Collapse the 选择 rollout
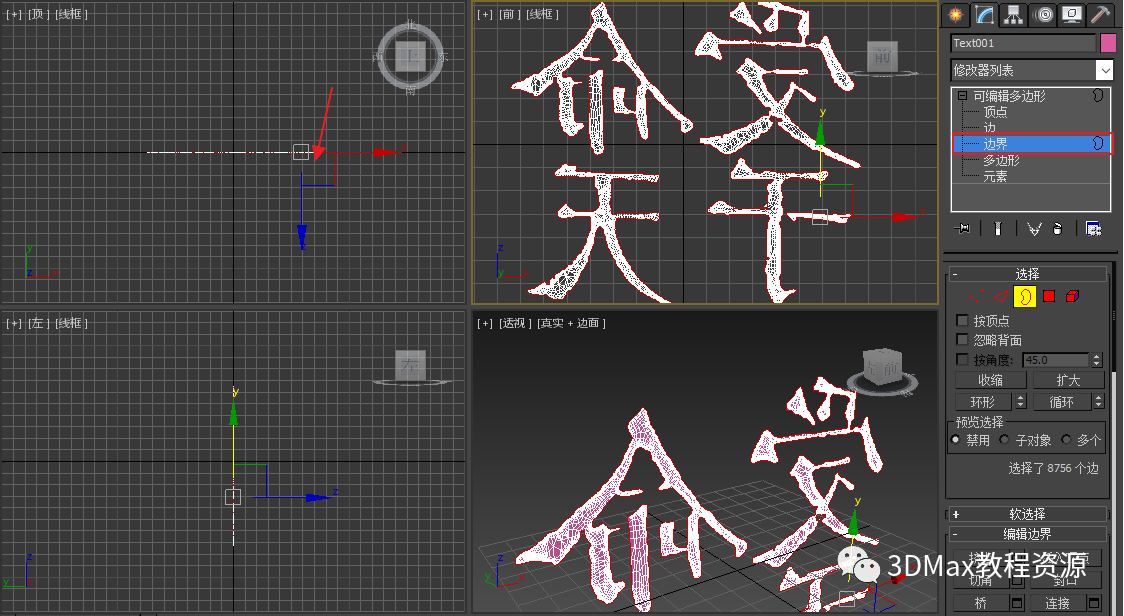Screen dimensions: 1124x616 pyautogui.click(x=1027, y=274)
